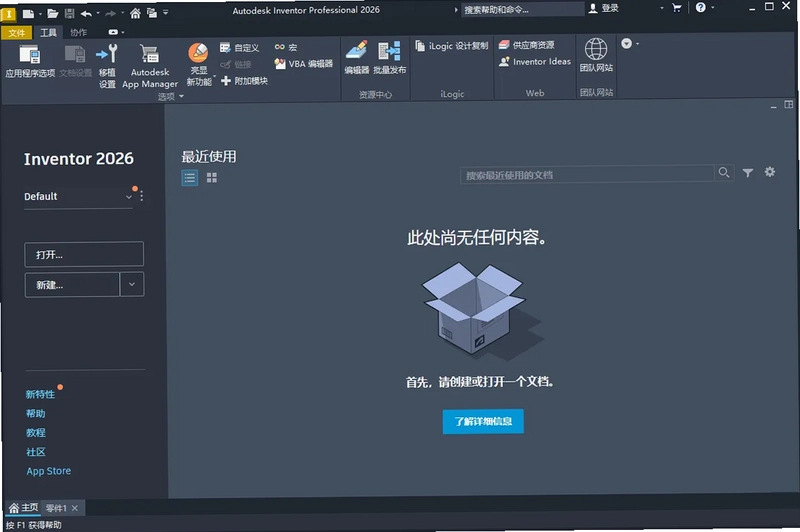This screenshot has height=532, width=800.
Task: Click the Help question mark icon
Action: click(x=701, y=7)
